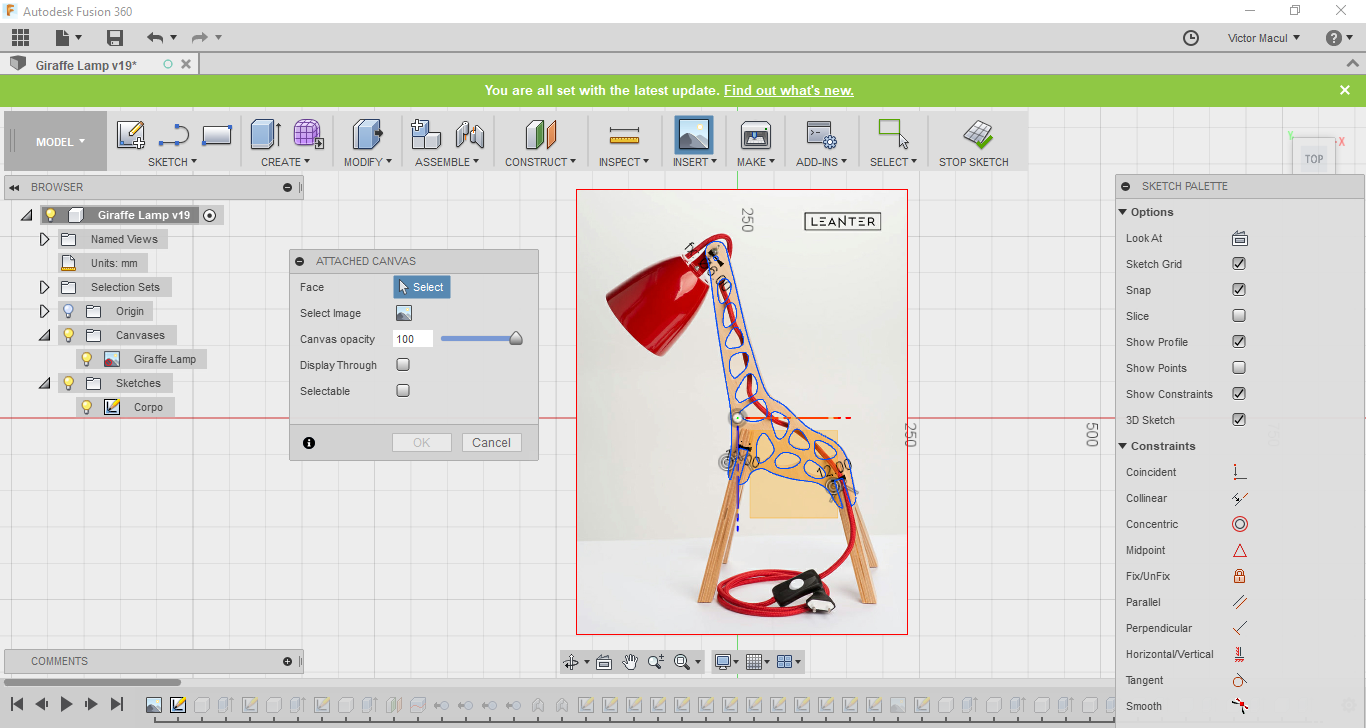Collapse the Constraints section of the Sketch Palette
The width and height of the screenshot is (1366, 728).
tap(1123, 446)
